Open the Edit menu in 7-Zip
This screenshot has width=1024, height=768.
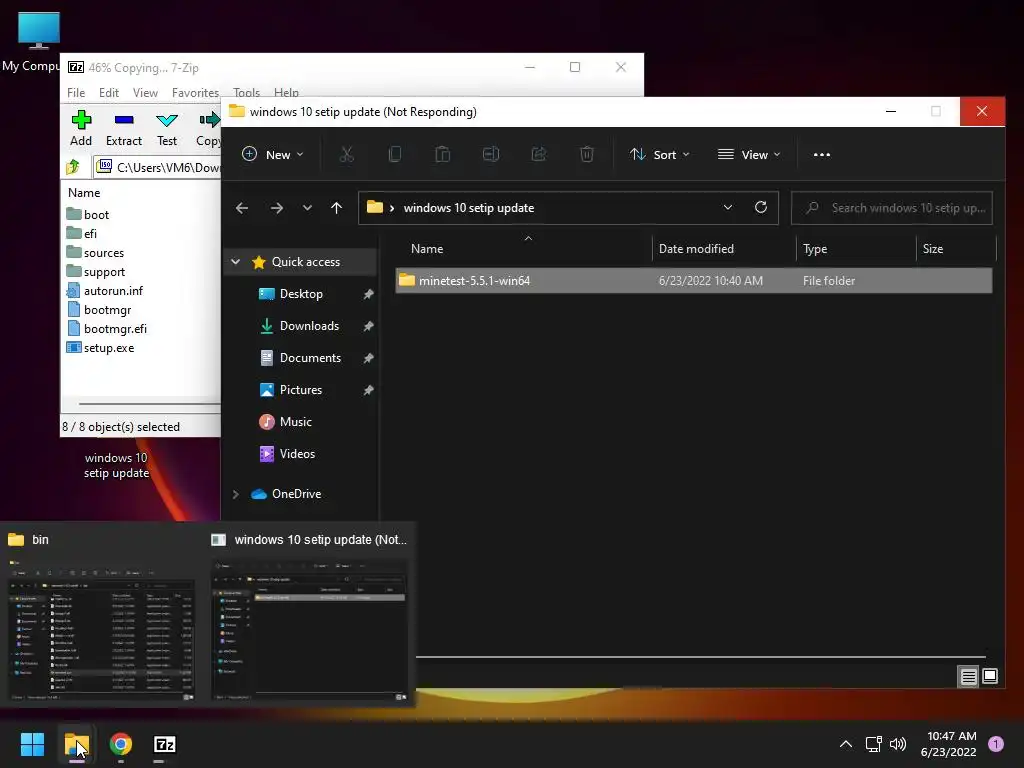click(x=108, y=92)
